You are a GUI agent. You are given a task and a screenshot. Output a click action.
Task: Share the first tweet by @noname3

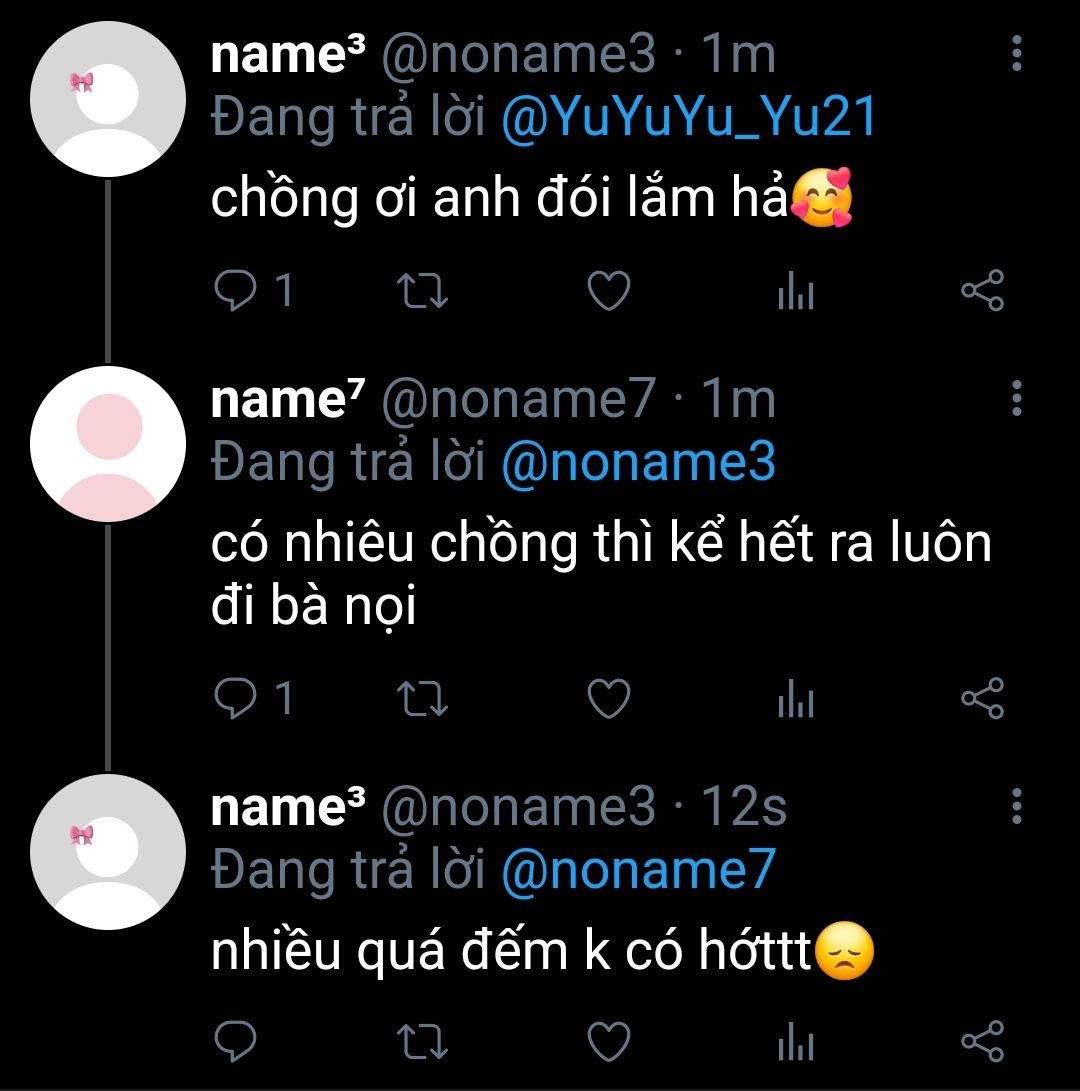point(981,291)
